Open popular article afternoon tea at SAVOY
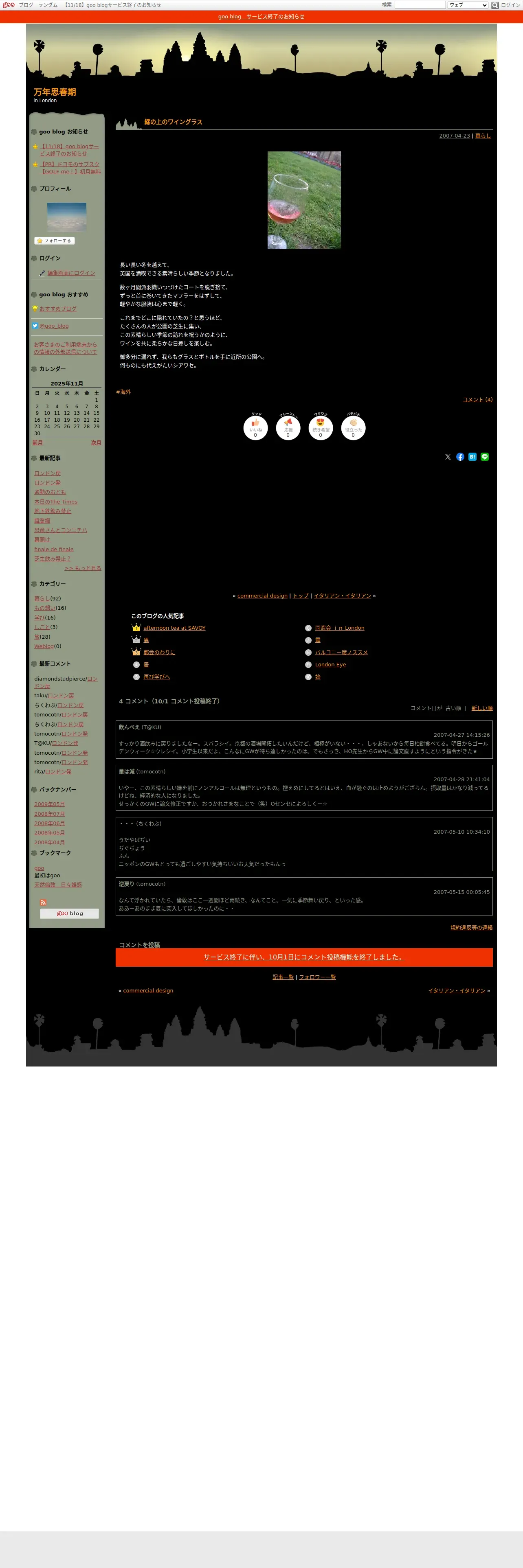This screenshot has height=1568, width=523. click(x=175, y=628)
